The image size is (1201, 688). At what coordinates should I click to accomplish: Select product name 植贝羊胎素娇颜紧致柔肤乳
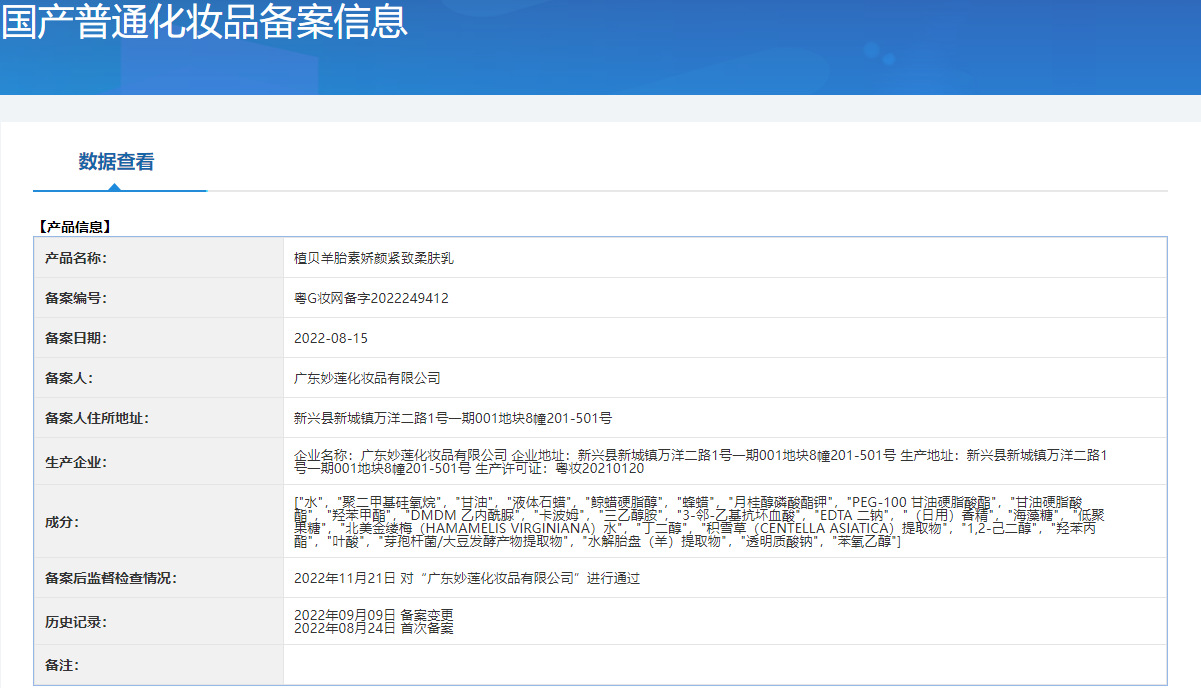374,258
